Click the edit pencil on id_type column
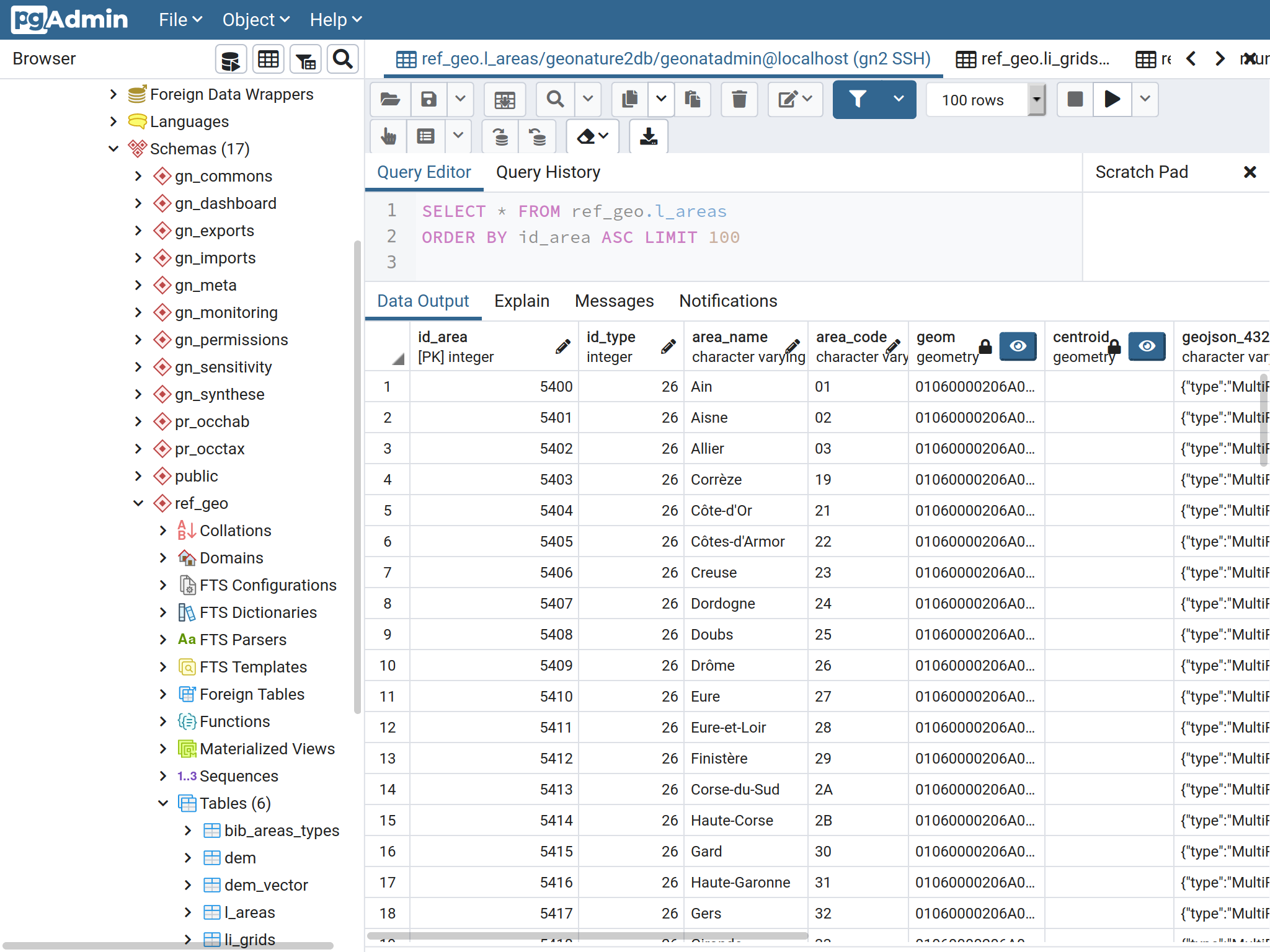This screenshot has width=1270, height=952. tap(668, 346)
